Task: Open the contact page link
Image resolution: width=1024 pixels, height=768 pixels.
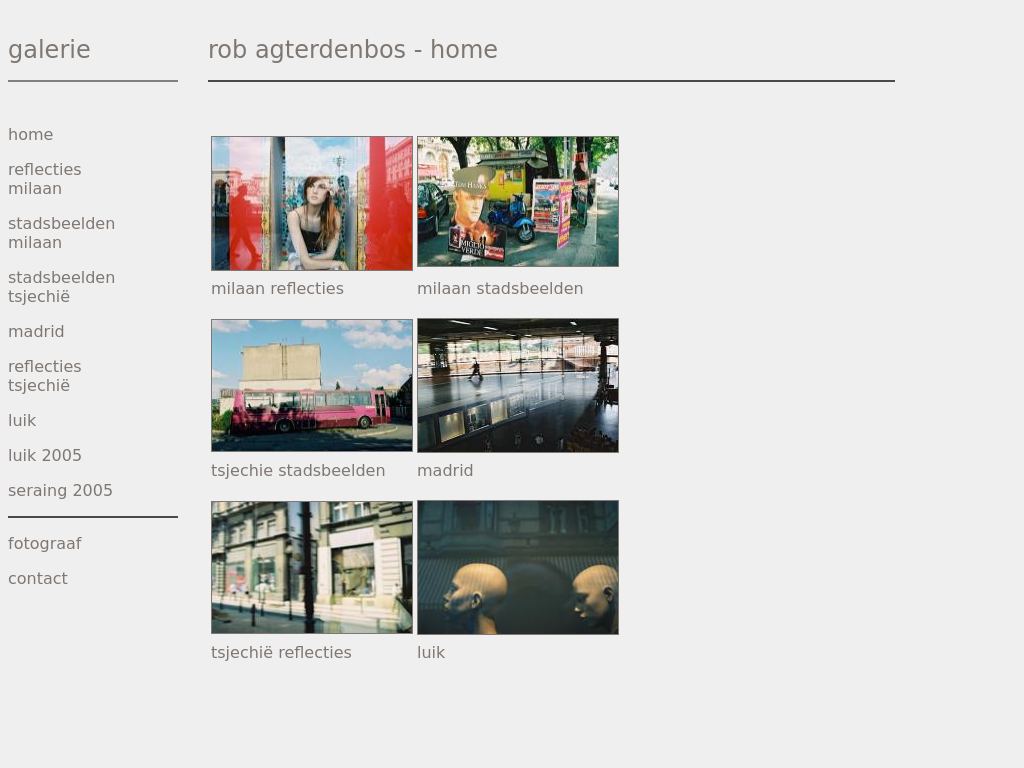Action: point(38,579)
